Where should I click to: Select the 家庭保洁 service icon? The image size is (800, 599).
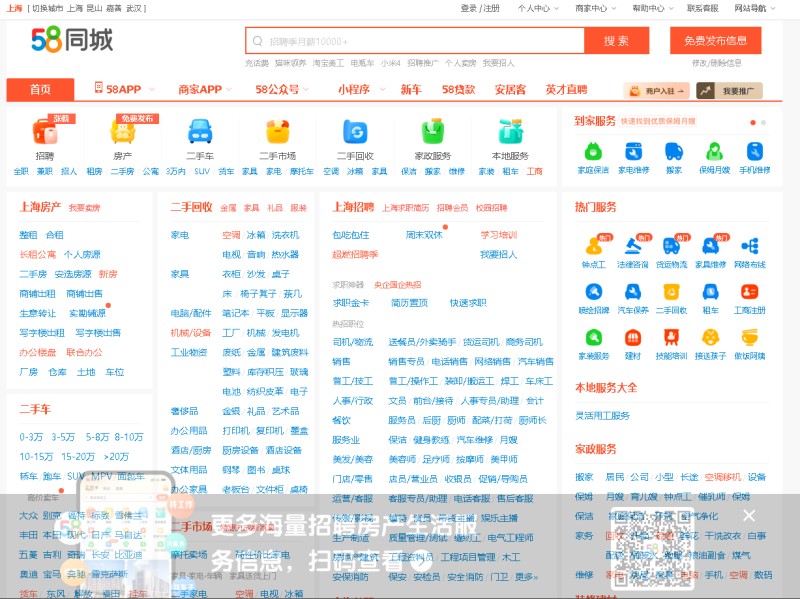593,152
